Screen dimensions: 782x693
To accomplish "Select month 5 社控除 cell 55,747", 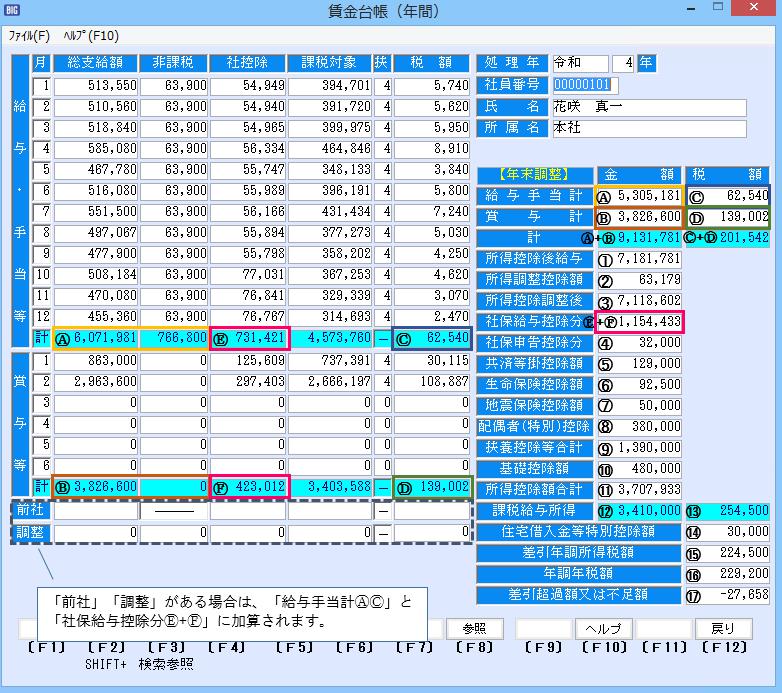I will coord(248,170).
